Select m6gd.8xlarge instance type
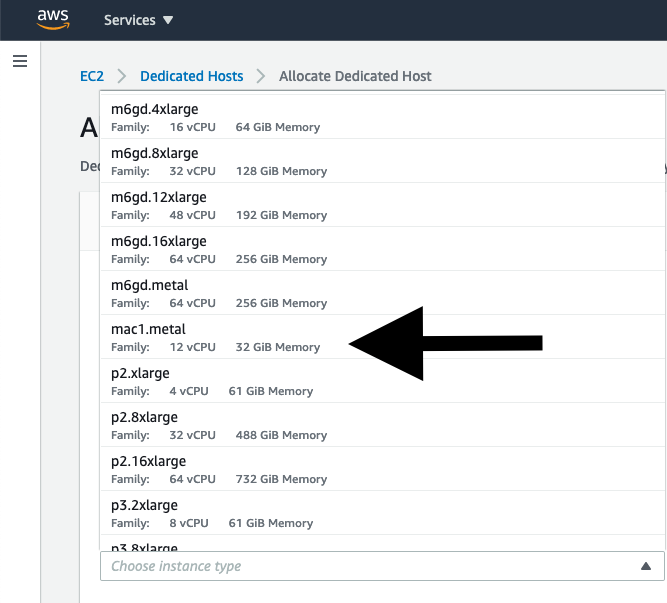This screenshot has width=667, height=603. [382, 161]
